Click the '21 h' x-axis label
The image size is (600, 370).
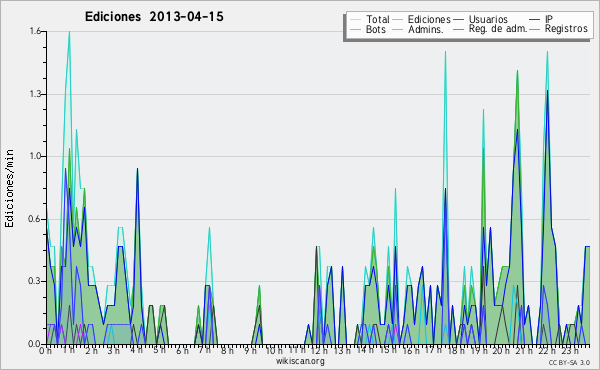[523, 350]
